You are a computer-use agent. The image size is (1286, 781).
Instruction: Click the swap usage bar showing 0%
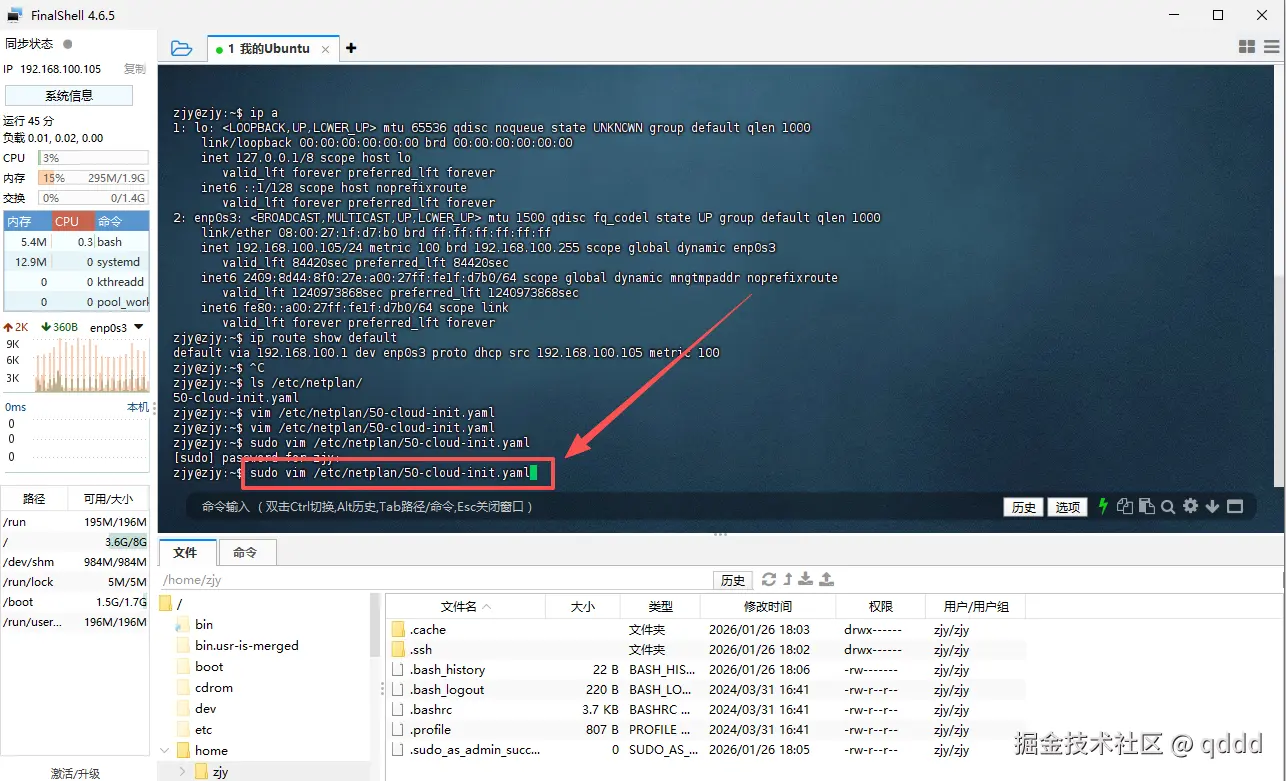pos(93,198)
